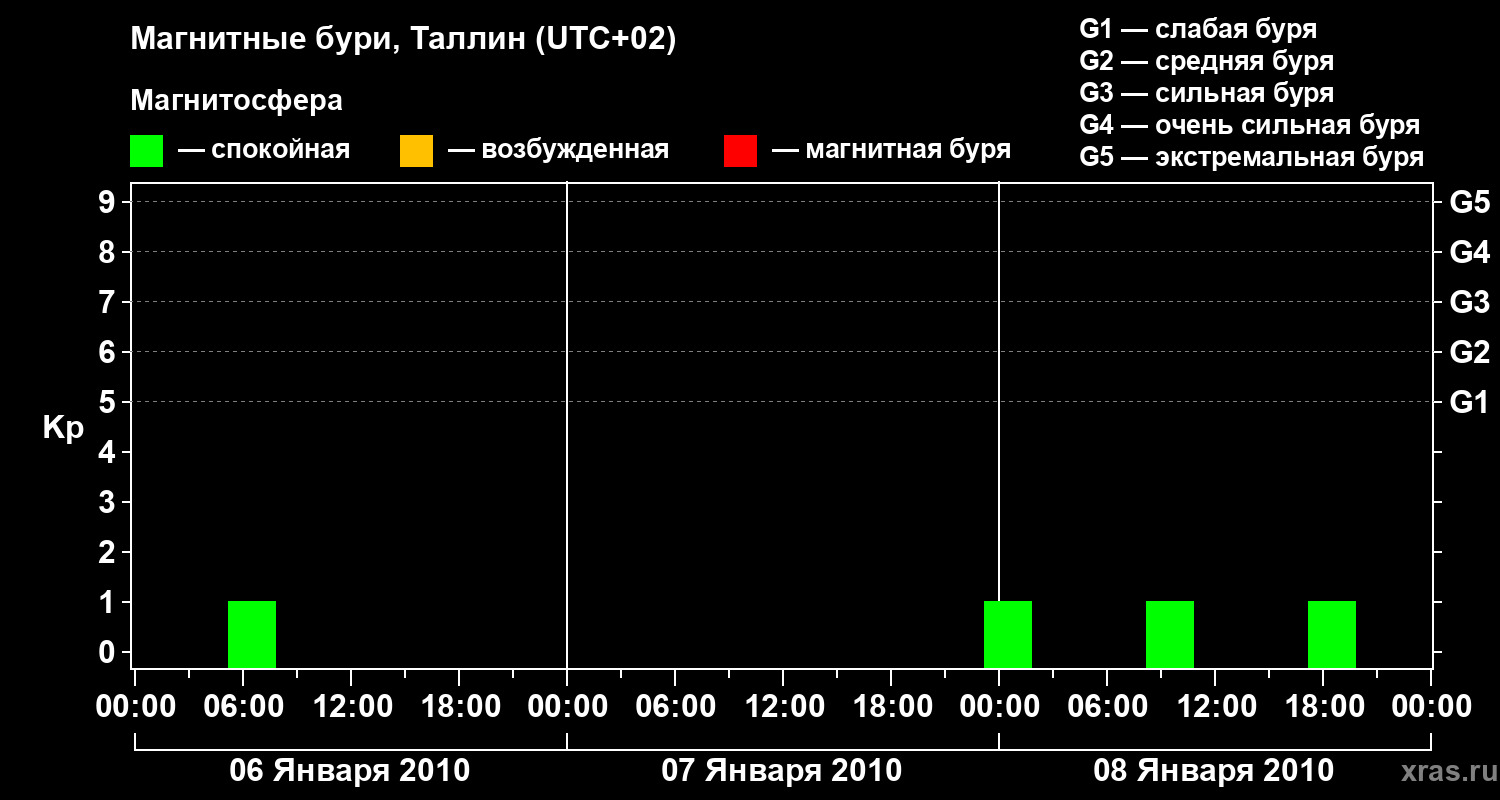Click the green calm magnetosphere legend swatch
This screenshot has width=1500, height=800.
[x=147, y=151]
